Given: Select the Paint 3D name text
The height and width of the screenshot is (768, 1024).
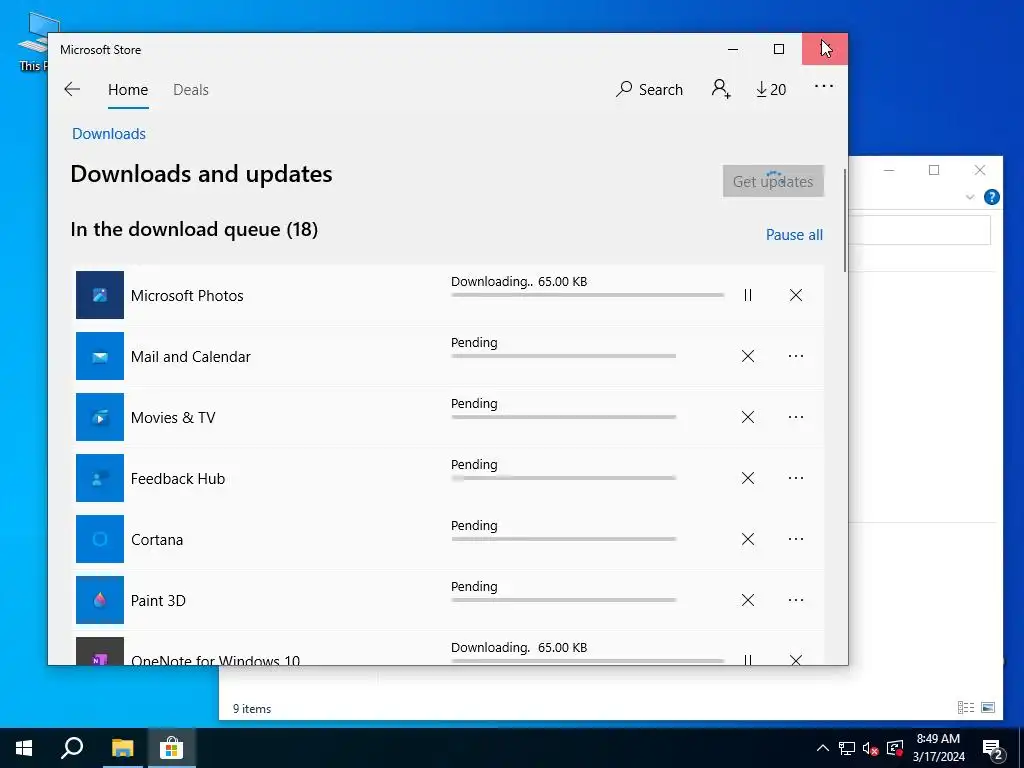Looking at the screenshot, I should 158,601.
